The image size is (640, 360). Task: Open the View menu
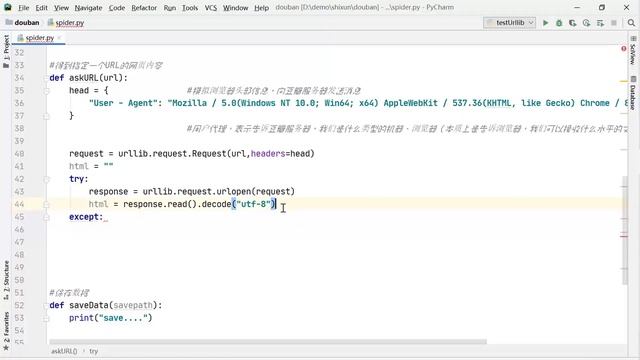[61, 7]
